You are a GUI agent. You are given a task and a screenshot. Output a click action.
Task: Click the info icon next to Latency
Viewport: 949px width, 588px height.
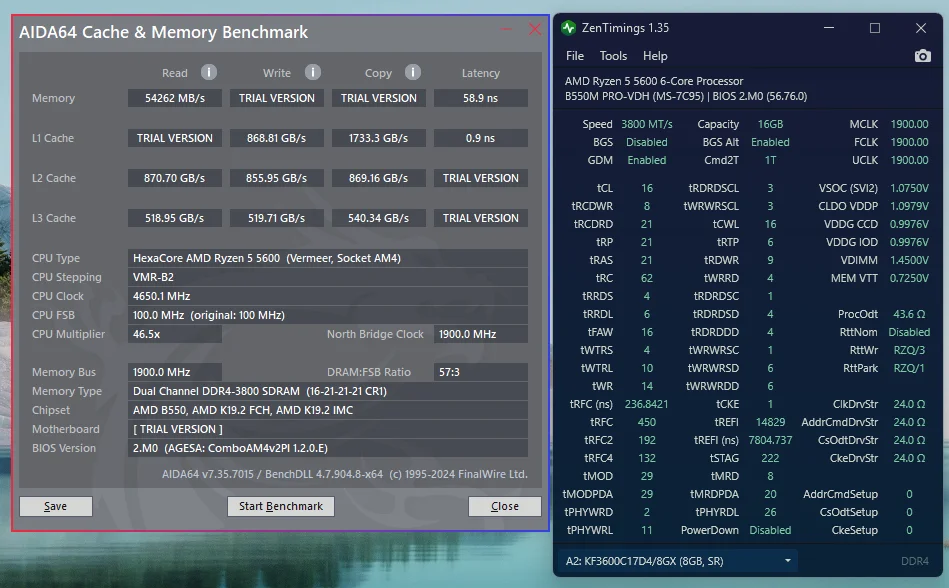[x=480, y=73]
